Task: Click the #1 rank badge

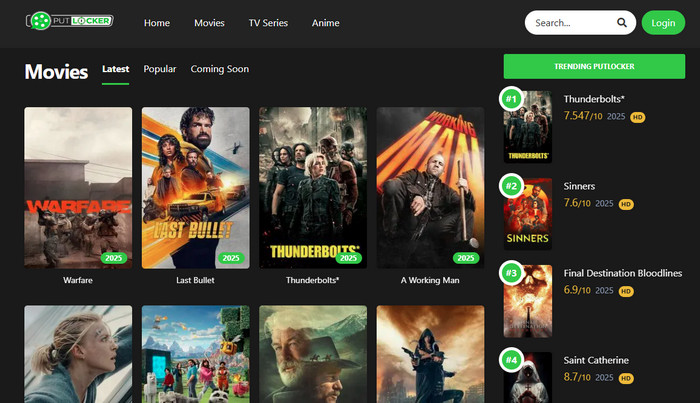Action: (x=511, y=99)
